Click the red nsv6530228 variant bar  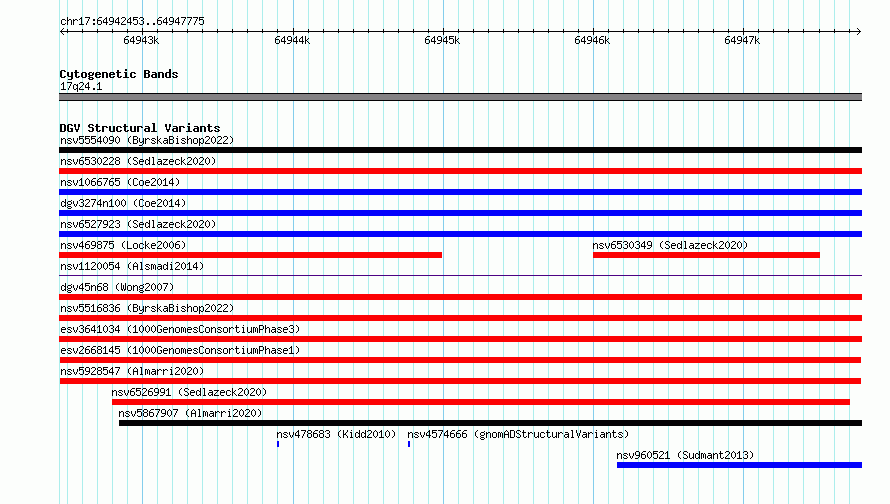[x=460, y=171]
